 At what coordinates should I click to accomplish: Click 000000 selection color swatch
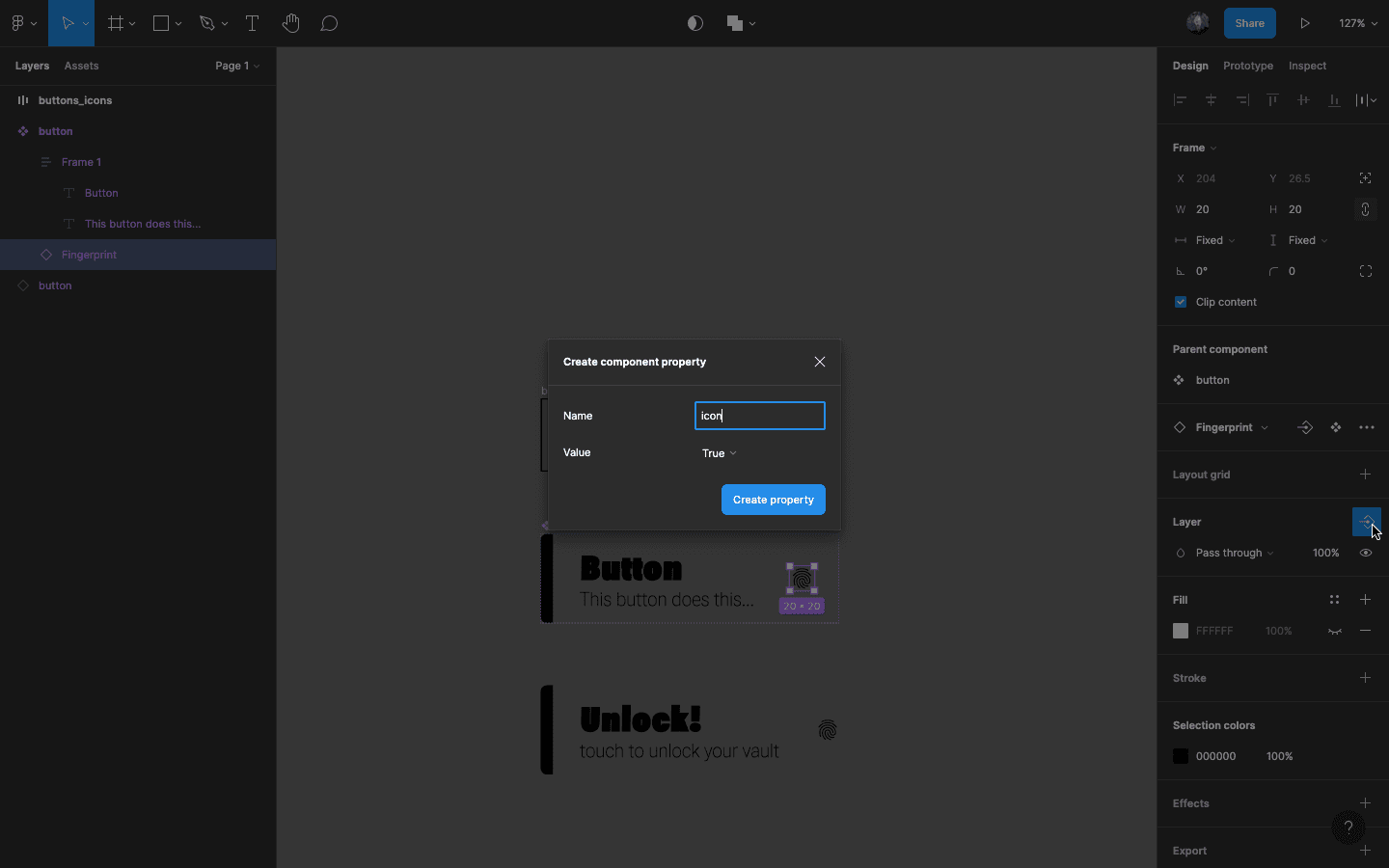(1180, 756)
